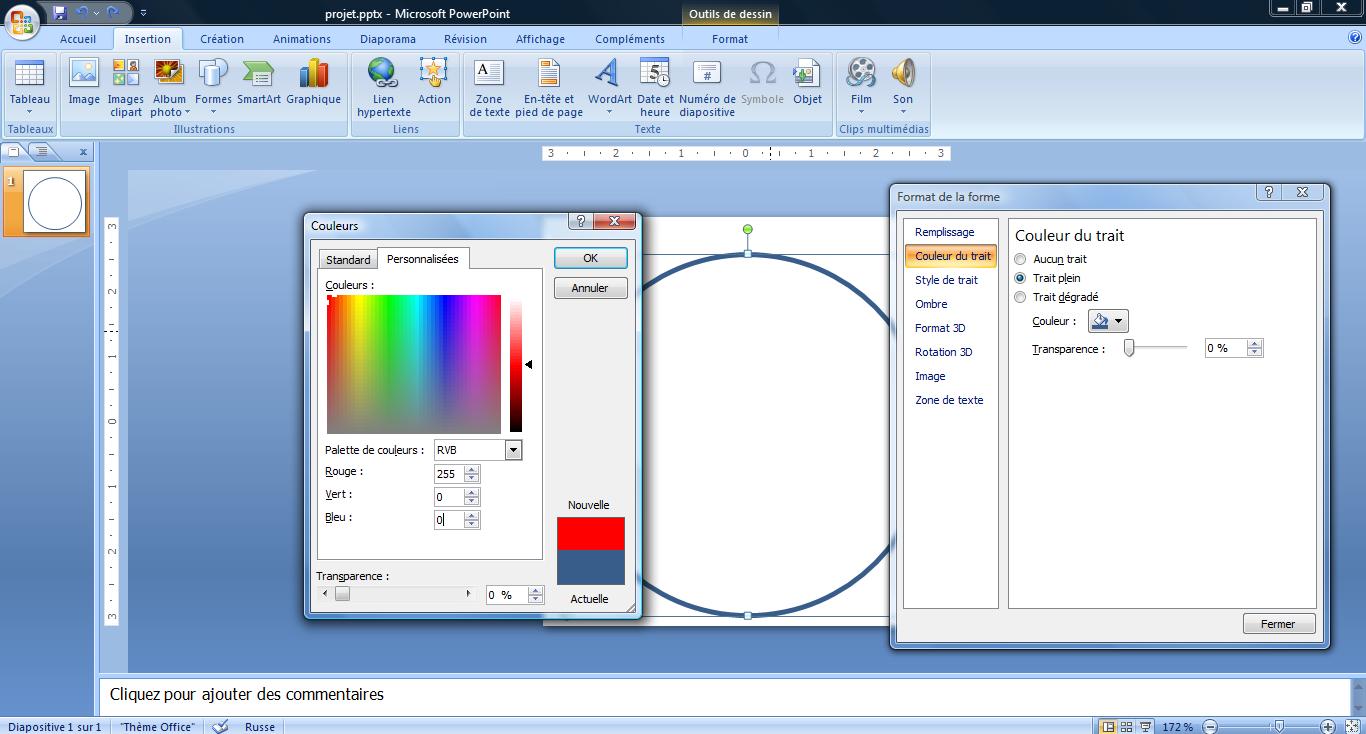This screenshot has height=734, width=1366.
Task: Go to Style de trait settings
Action: [x=946, y=280]
